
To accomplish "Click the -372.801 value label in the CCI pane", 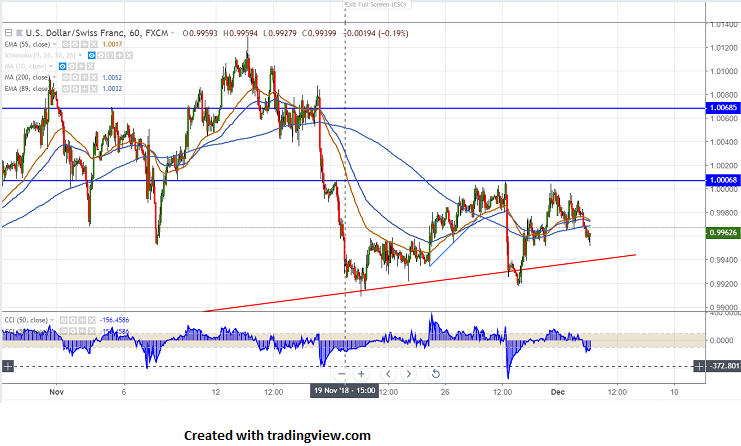I will click(724, 366).
